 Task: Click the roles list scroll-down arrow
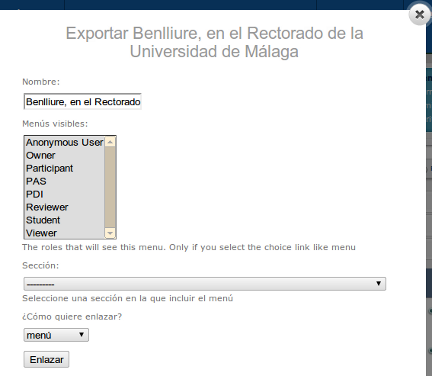(x=110, y=233)
